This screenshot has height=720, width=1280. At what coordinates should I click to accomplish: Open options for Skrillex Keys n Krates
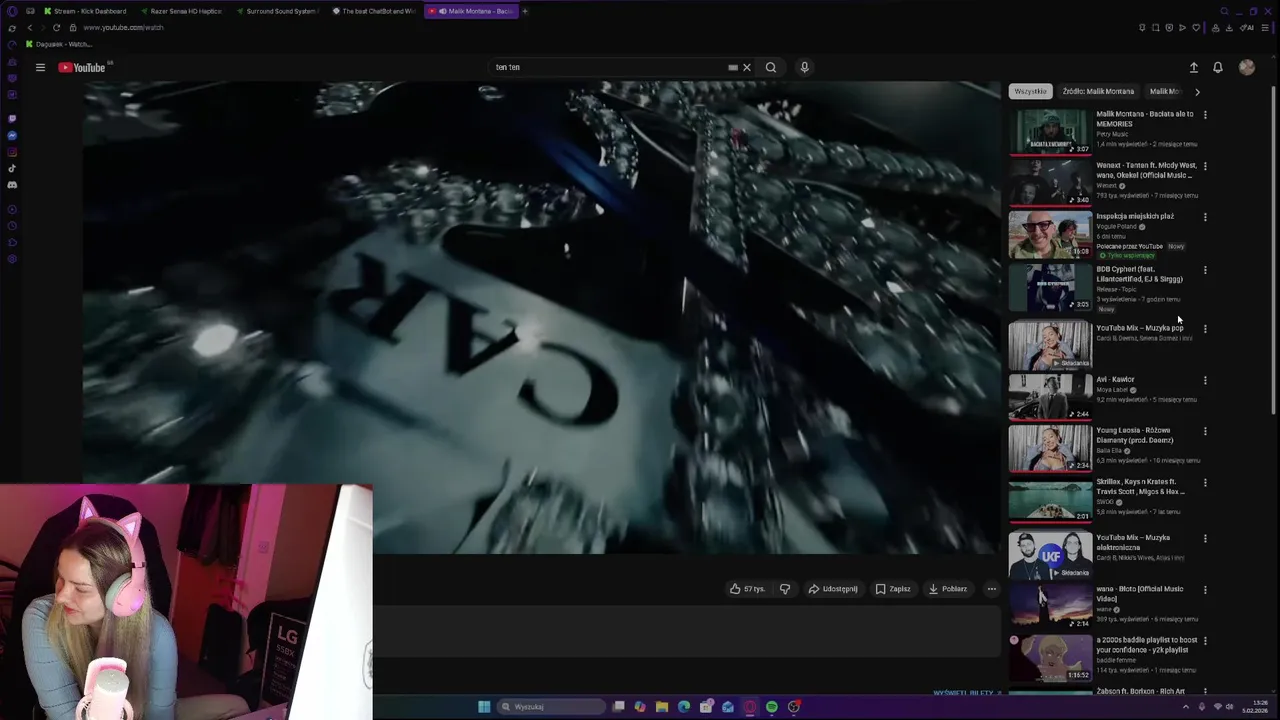pos(1205,482)
